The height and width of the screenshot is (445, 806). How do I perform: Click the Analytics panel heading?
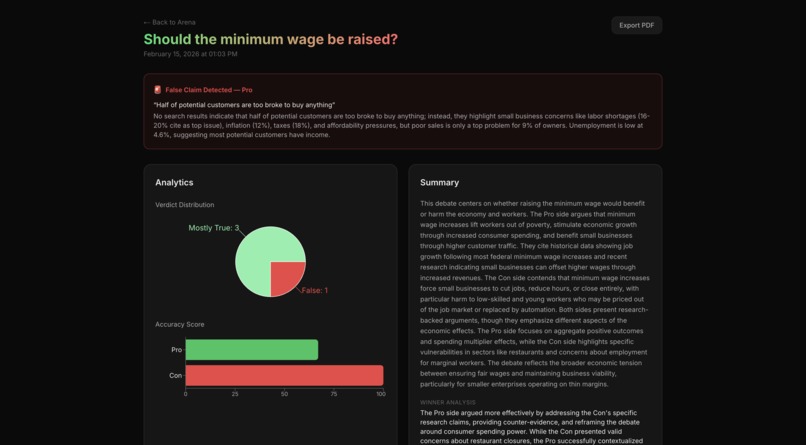174,182
